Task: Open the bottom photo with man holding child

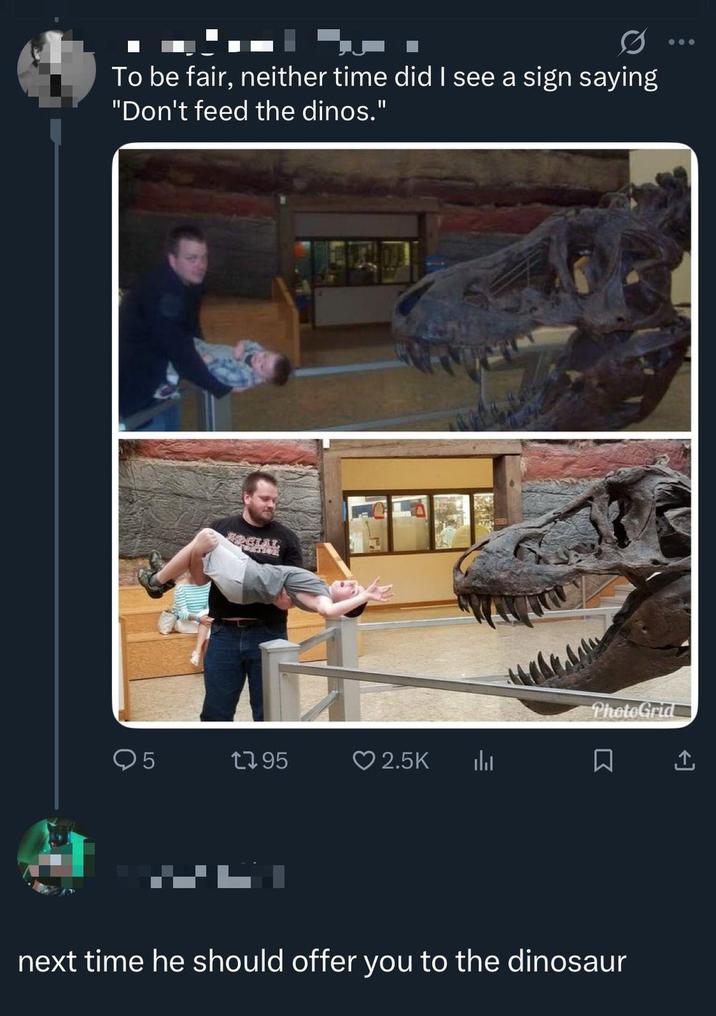Action: (x=404, y=580)
